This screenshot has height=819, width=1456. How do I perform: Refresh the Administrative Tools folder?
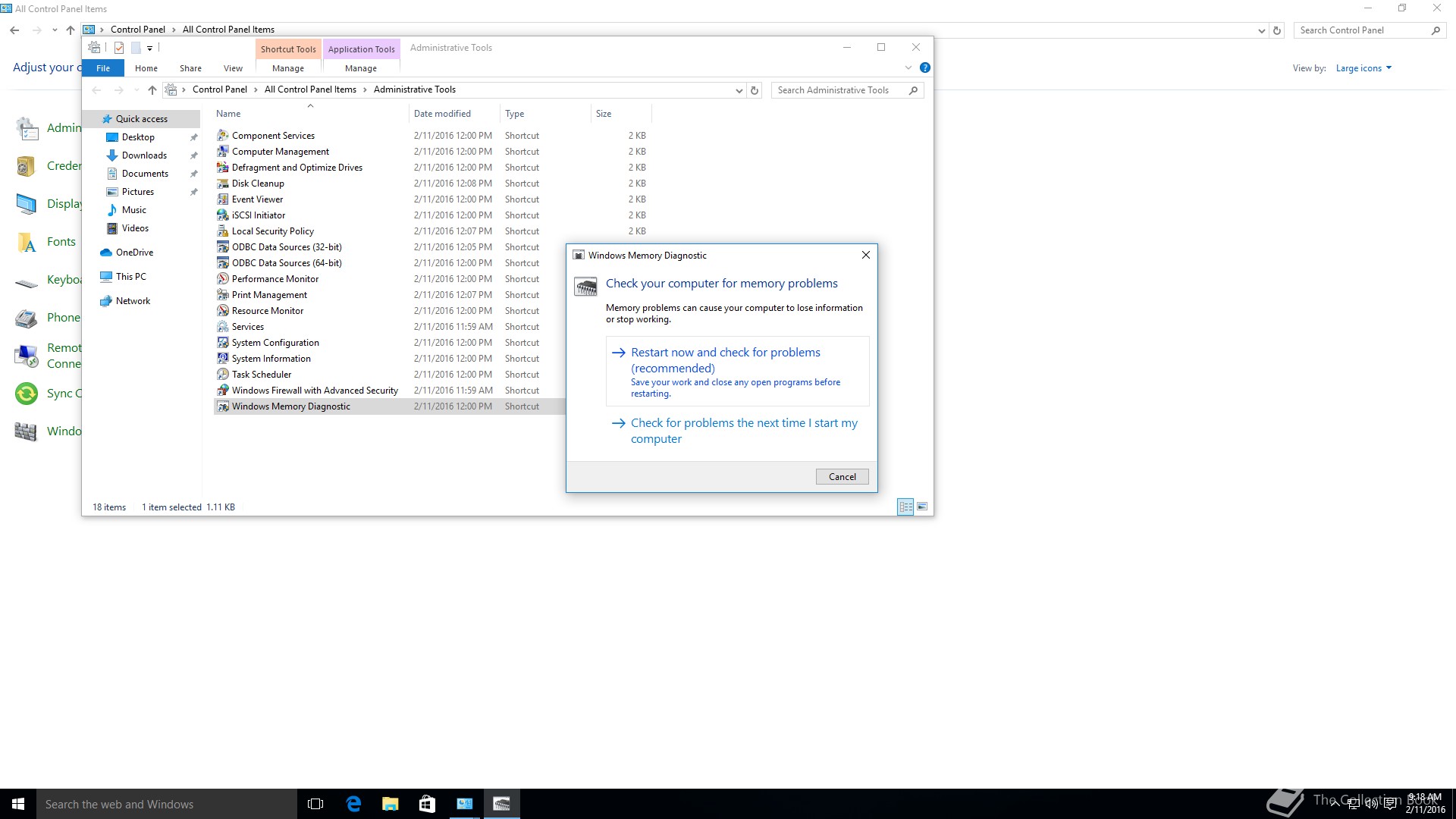click(x=754, y=90)
